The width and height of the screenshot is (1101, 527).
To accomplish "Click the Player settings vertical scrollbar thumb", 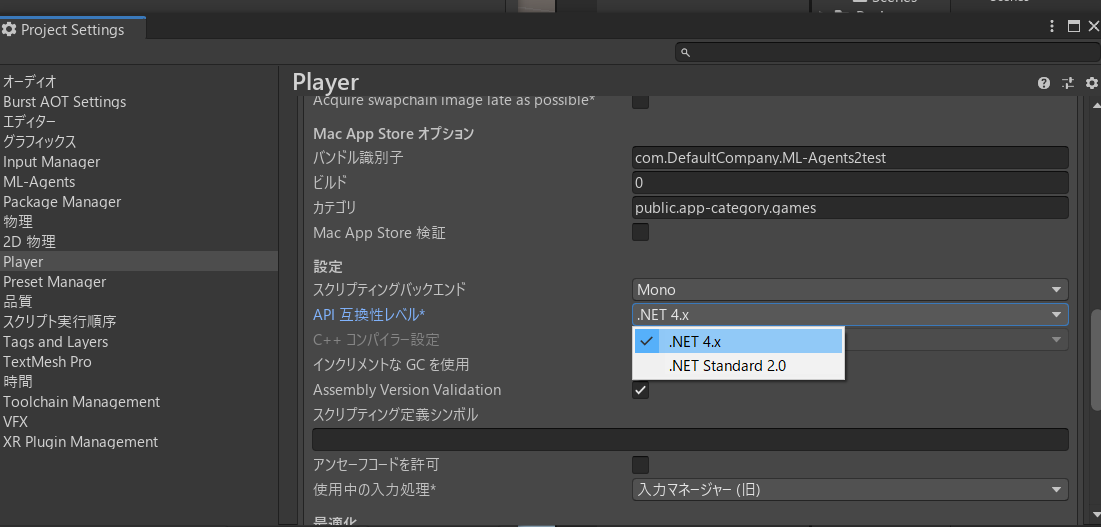I will click(1096, 360).
